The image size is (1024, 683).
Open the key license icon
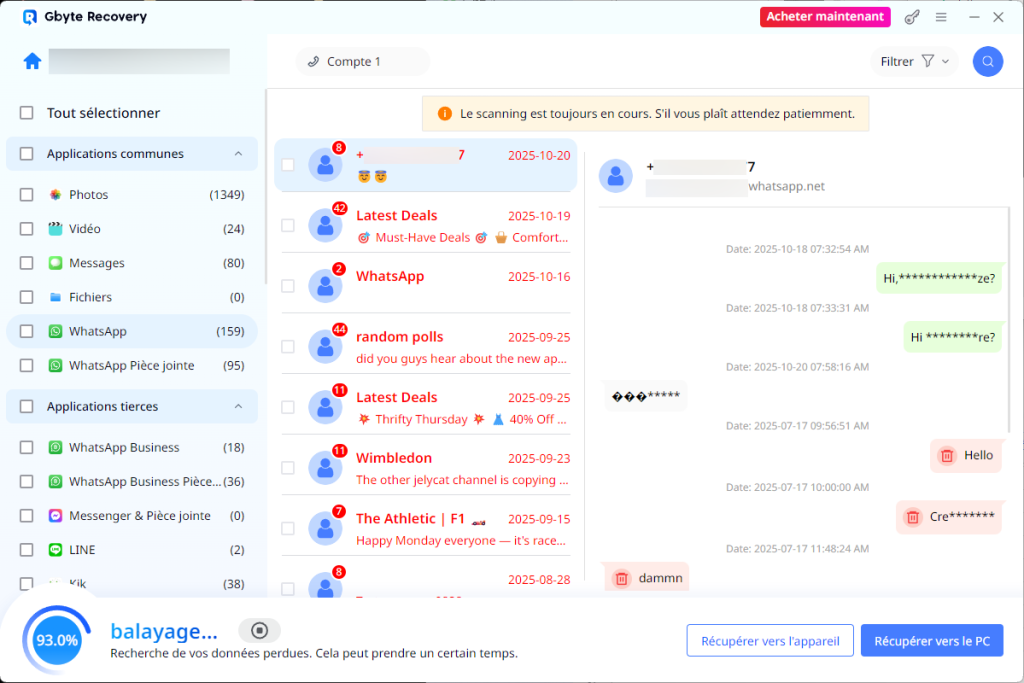(x=911, y=17)
